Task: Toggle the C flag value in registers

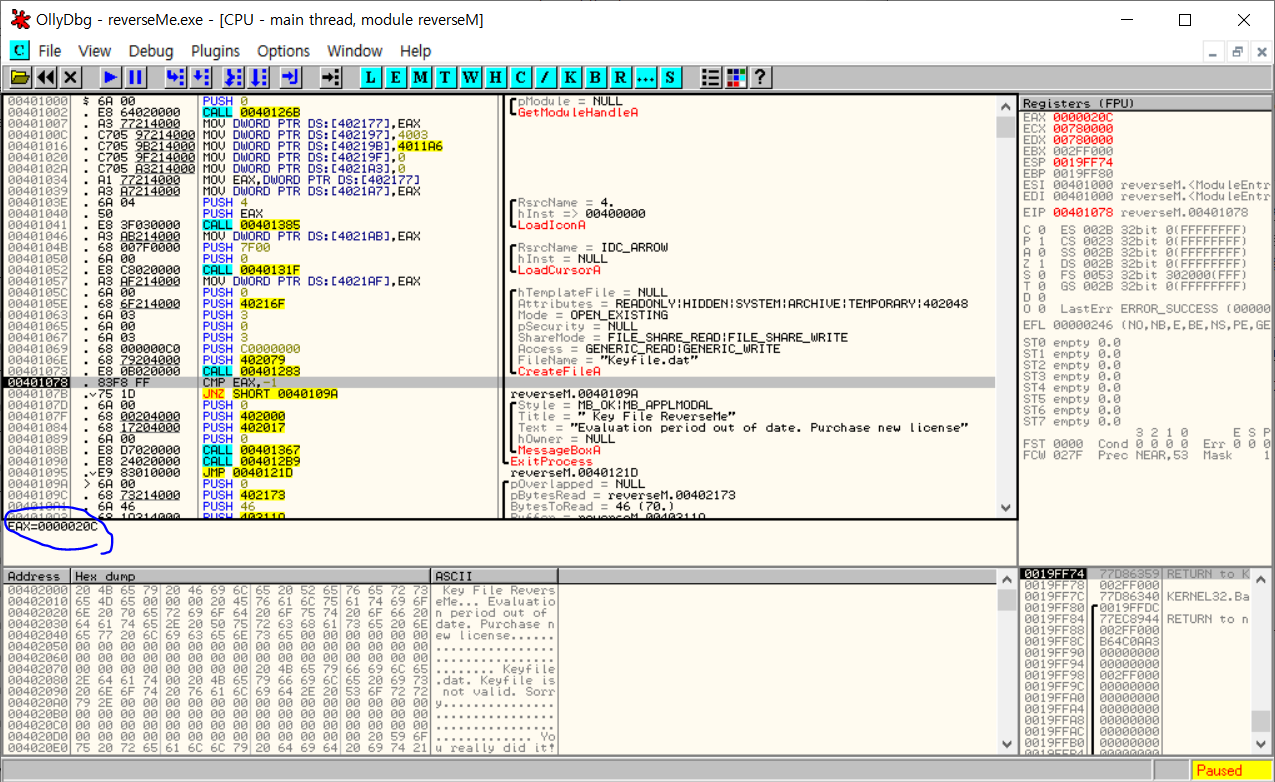Action: pyautogui.click(x=1037, y=230)
